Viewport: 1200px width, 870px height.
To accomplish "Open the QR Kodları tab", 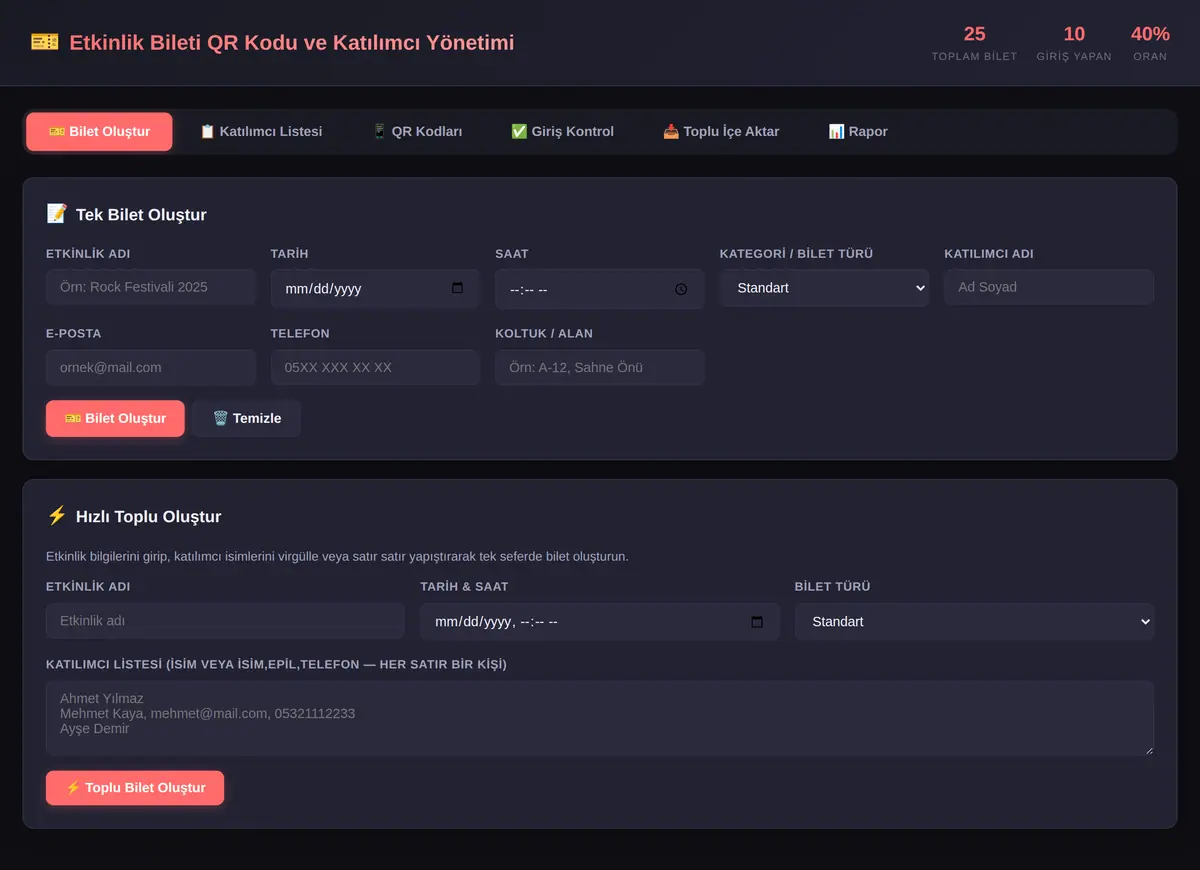I will coord(417,132).
